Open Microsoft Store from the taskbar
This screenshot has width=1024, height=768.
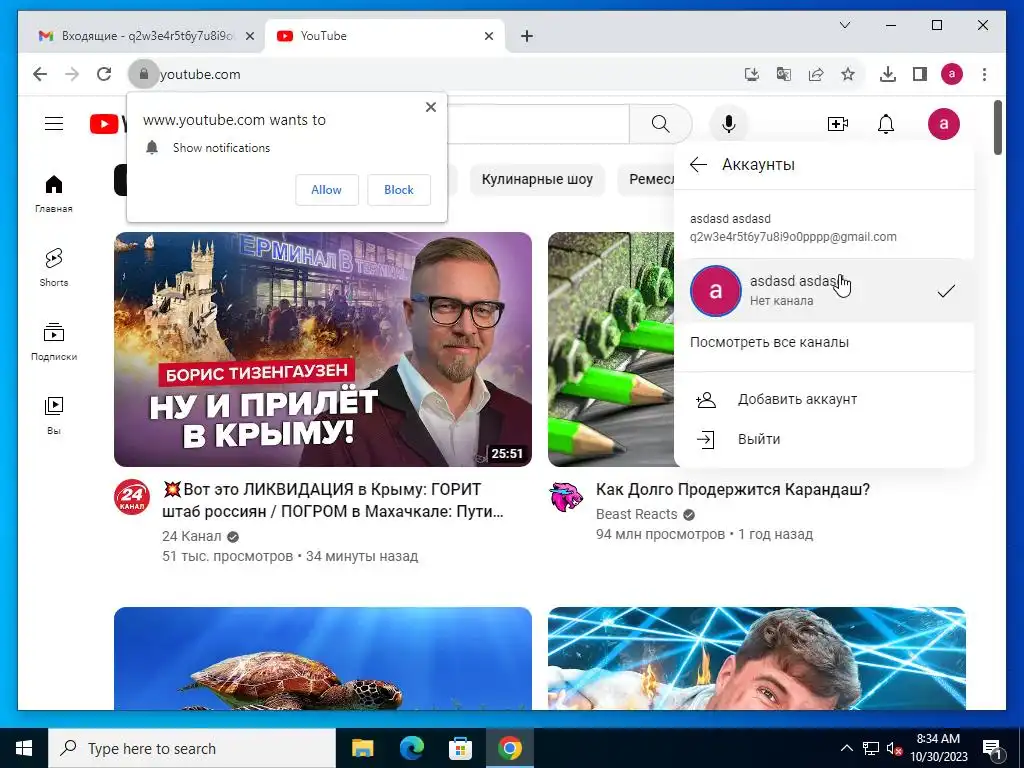(x=460, y=748)
